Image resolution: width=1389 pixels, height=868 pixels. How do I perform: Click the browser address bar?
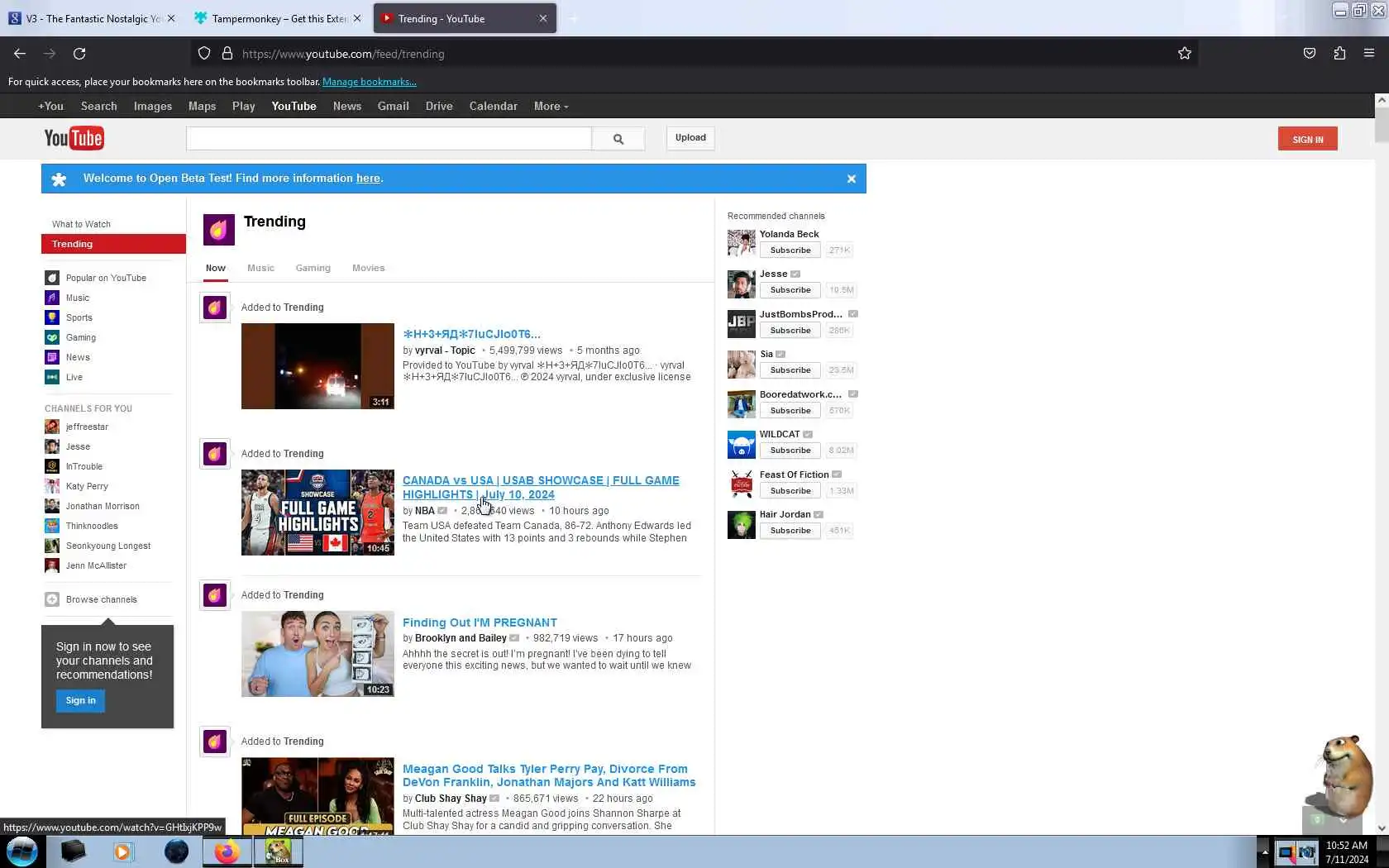coord(693,54)
